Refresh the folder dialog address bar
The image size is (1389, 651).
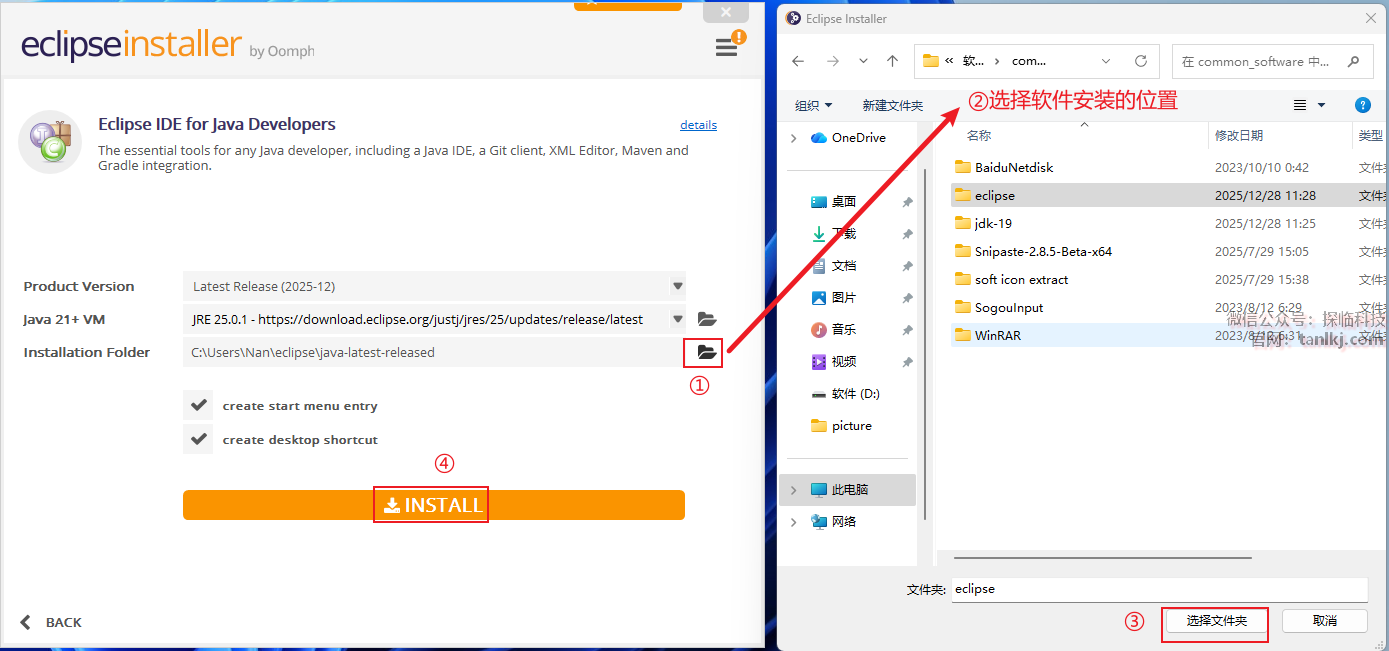pos(1141,61)
